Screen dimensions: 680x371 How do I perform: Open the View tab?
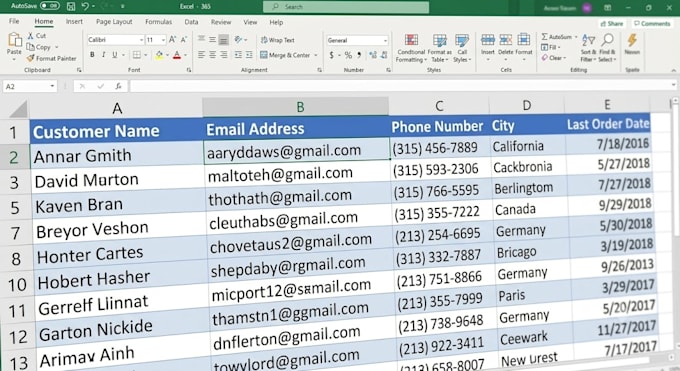[x=250, y=22]
